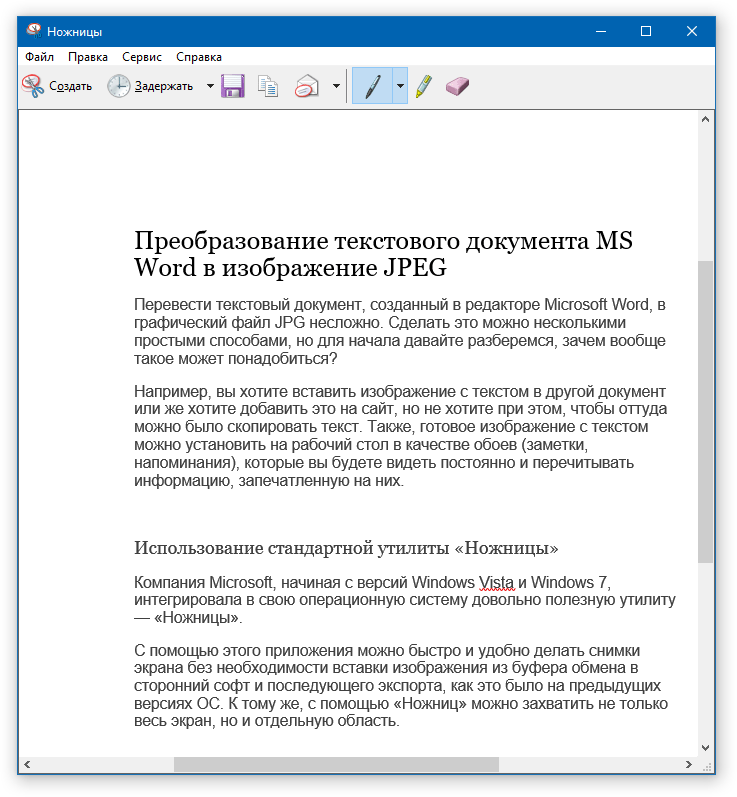Click the Задержать clock button

(x=150, y=87)
